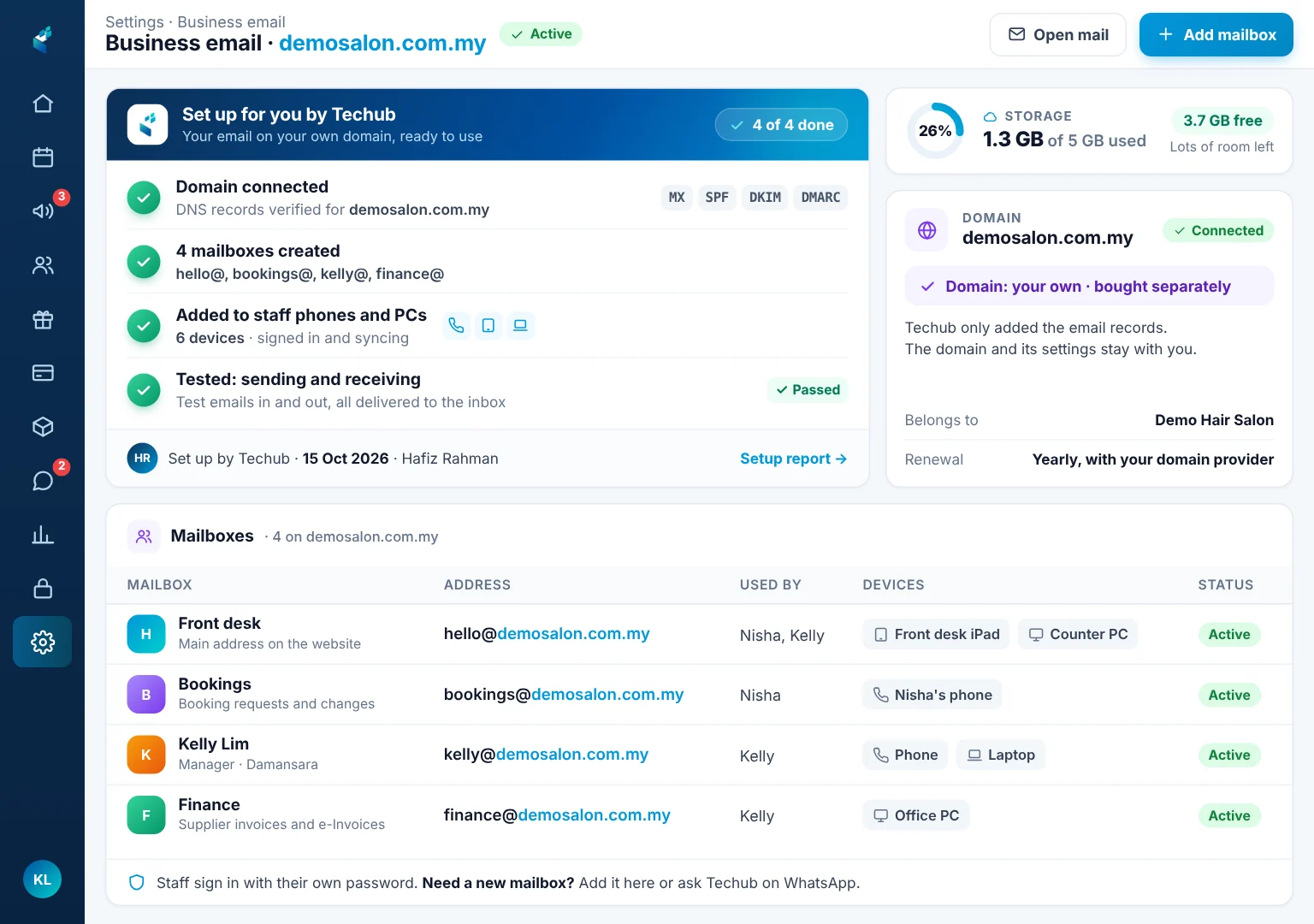Viewport: 1314px width, 924px height.
Task: Open the lock security icon in sidebar
Action: tap(43, 589)
